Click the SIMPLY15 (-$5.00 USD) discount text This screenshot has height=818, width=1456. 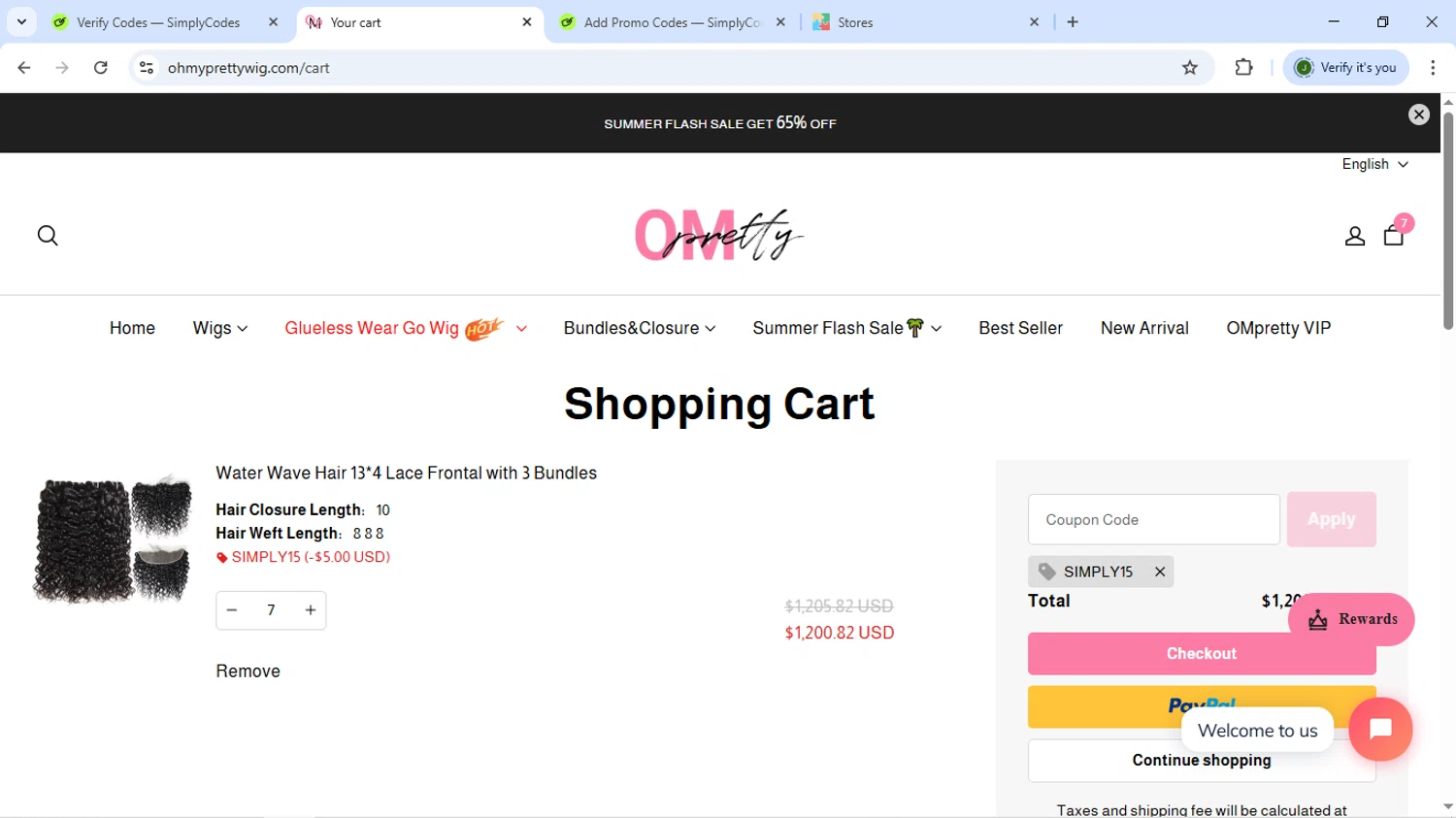coord(311,557)
